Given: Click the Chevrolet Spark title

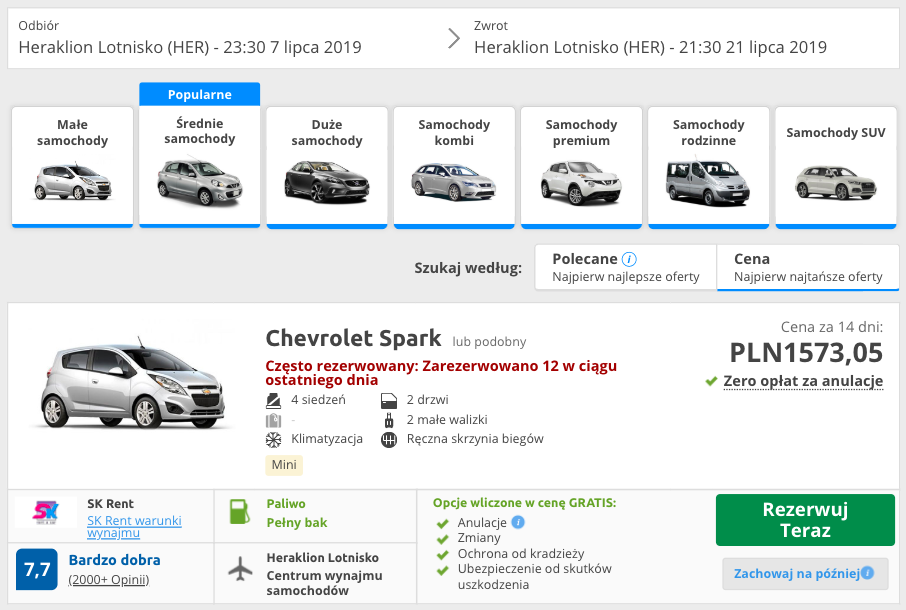Looking at the screenshot, I should (x=353, y=338).
